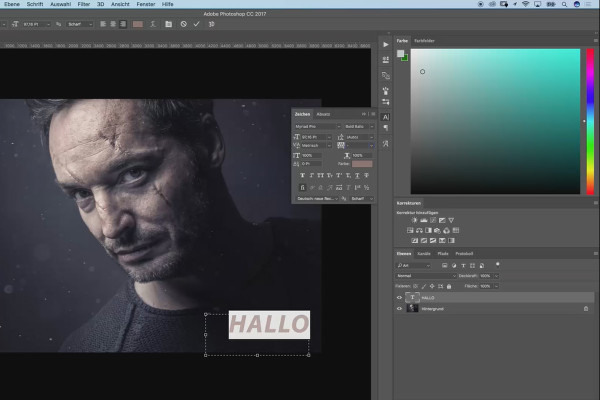This screenshot has height=400, width=600.
Task: Toggle the character and paragraph panels button
Action: [168, 24]
